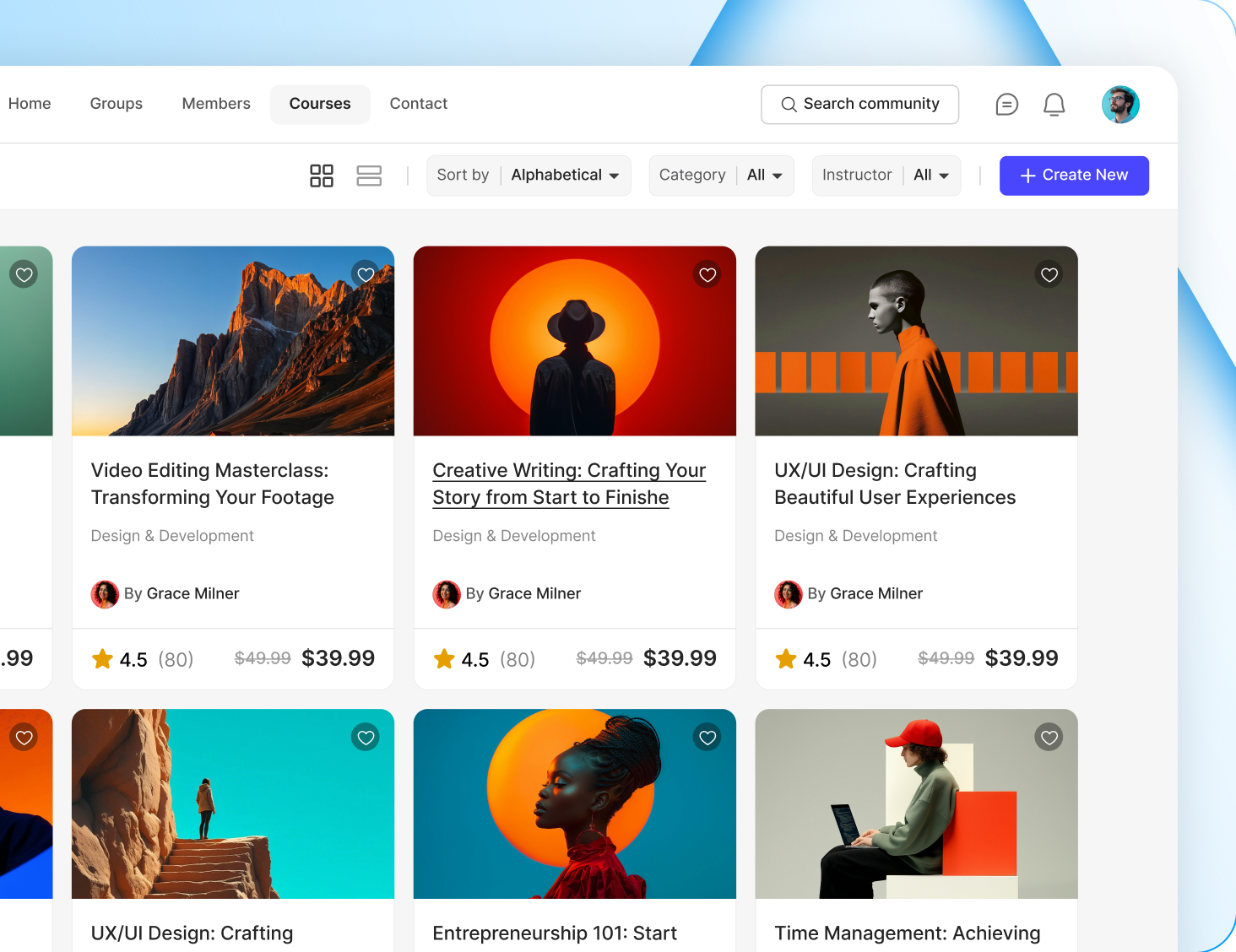The width and height of the screenshot is (1236, 952).
Task: Open the Category filter dropdown
Action: [x=721, y=176]
